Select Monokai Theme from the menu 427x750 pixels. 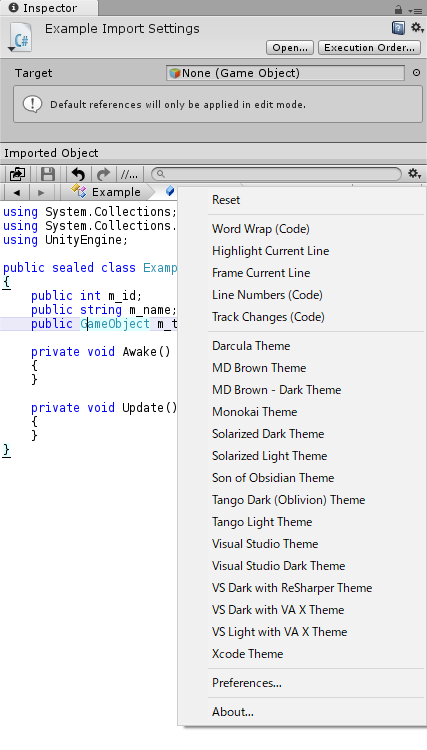pos(254,411)
